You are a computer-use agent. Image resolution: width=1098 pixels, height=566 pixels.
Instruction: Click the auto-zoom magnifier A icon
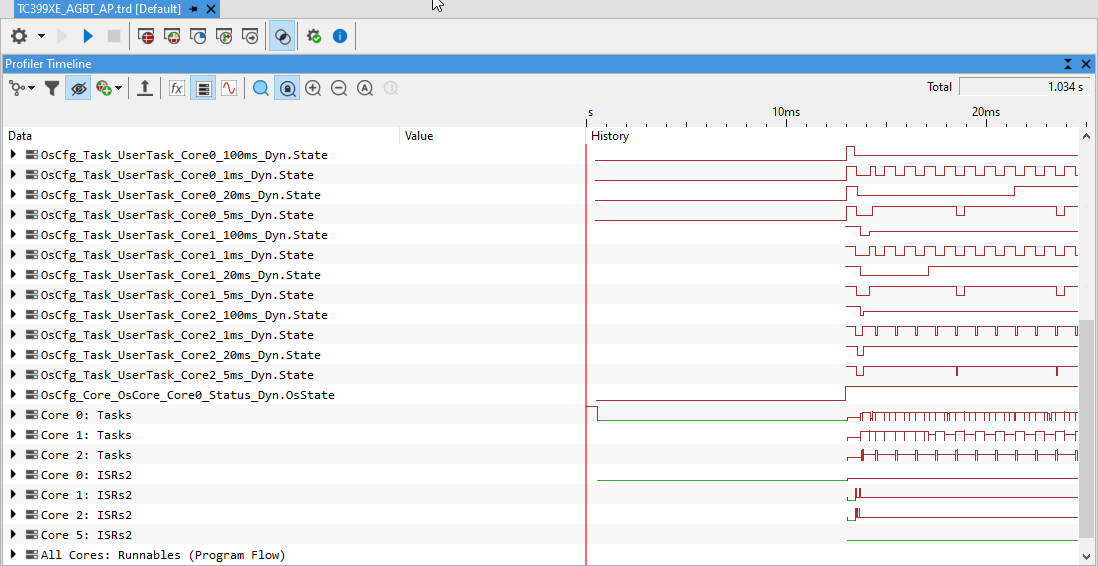pos(365,88)
